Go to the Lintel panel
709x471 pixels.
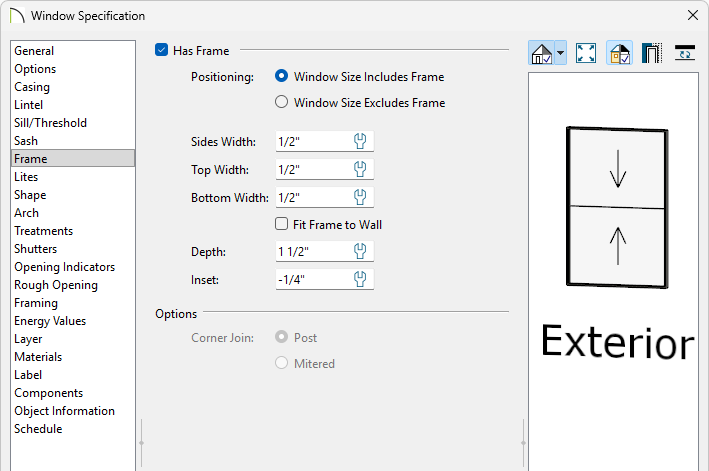click(x=73, y=105)
